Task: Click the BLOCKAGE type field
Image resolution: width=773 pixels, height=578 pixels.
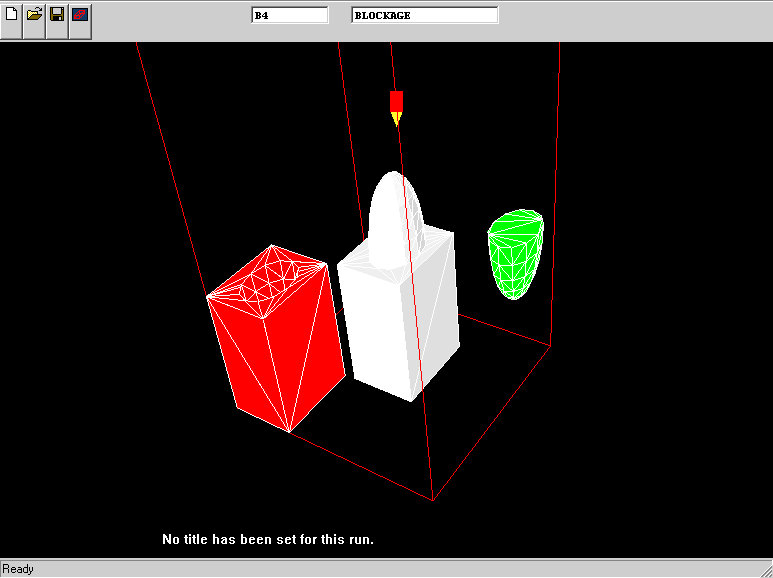Action: click(424, 16)
